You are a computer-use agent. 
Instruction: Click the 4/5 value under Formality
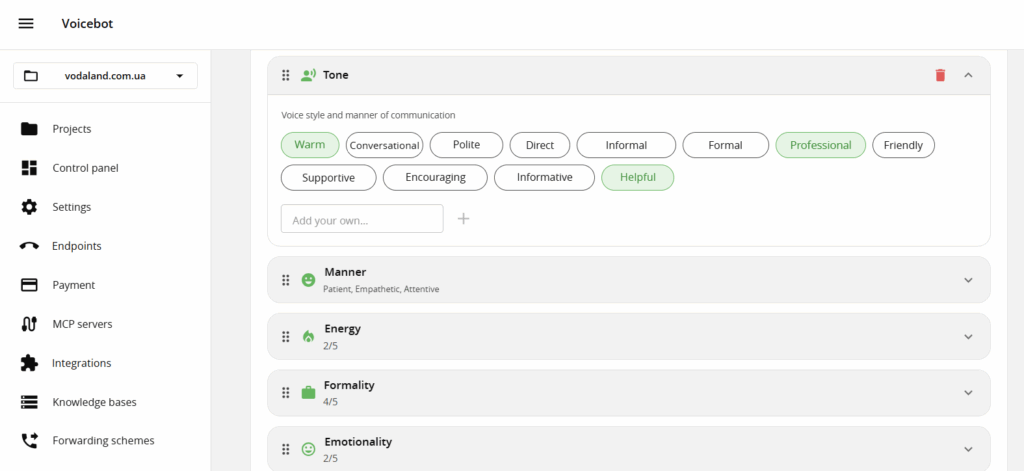330,402
